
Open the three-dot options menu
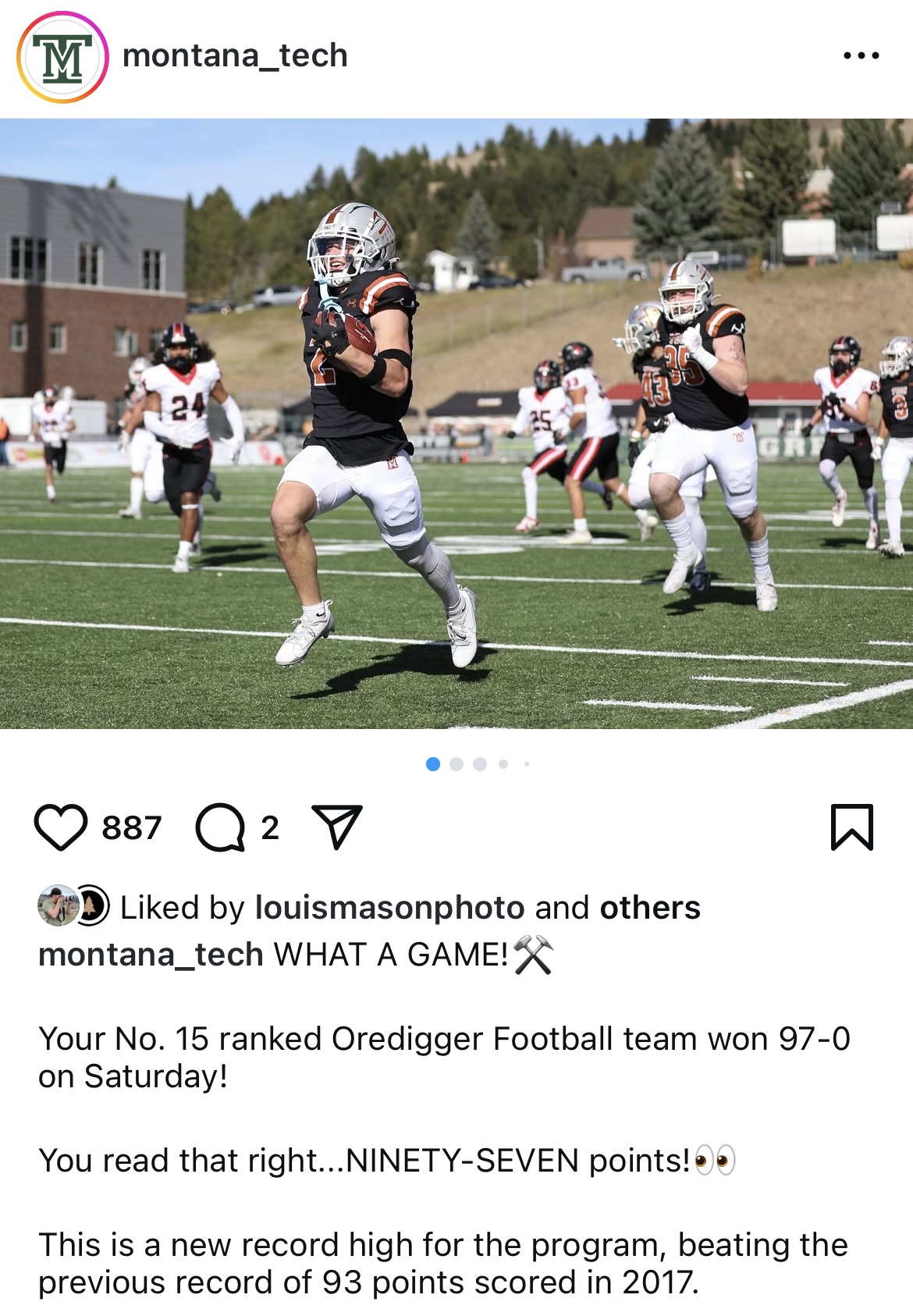pyautogui.click(x=861, y=55)
